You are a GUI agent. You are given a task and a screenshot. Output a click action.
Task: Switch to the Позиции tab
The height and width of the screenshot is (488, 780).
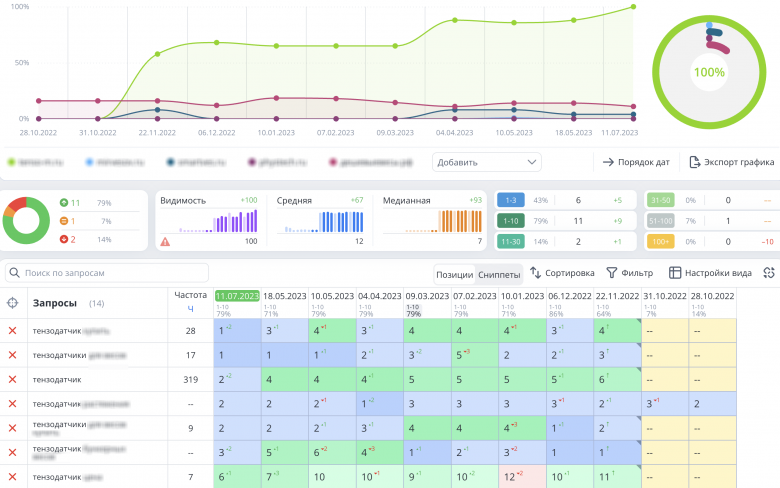point(455,275)
